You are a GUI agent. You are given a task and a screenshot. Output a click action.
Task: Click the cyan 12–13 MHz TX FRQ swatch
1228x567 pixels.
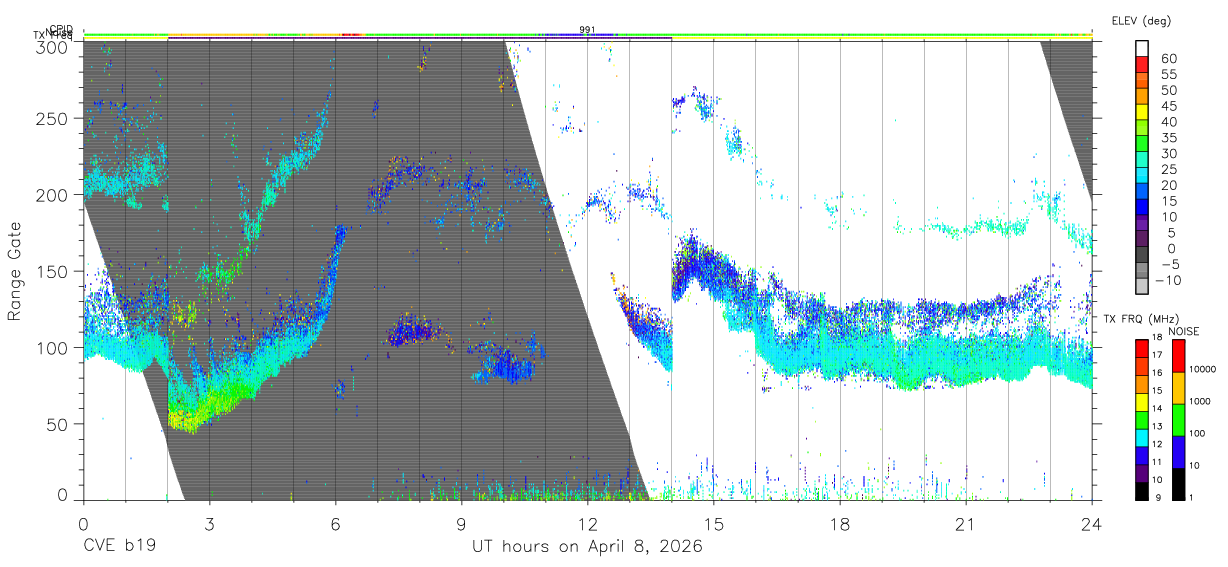click(x=1144, y=437)
